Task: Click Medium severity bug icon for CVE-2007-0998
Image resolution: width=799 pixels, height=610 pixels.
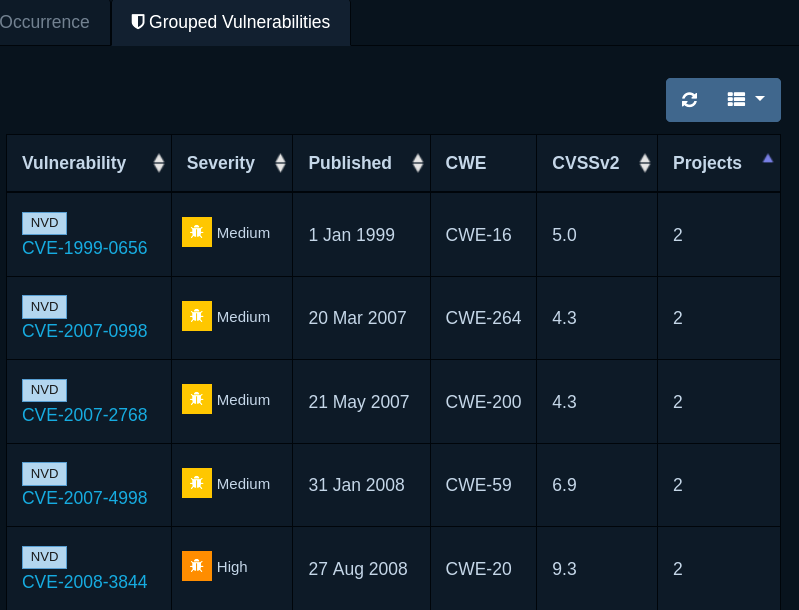Action: tap(197, 316)
